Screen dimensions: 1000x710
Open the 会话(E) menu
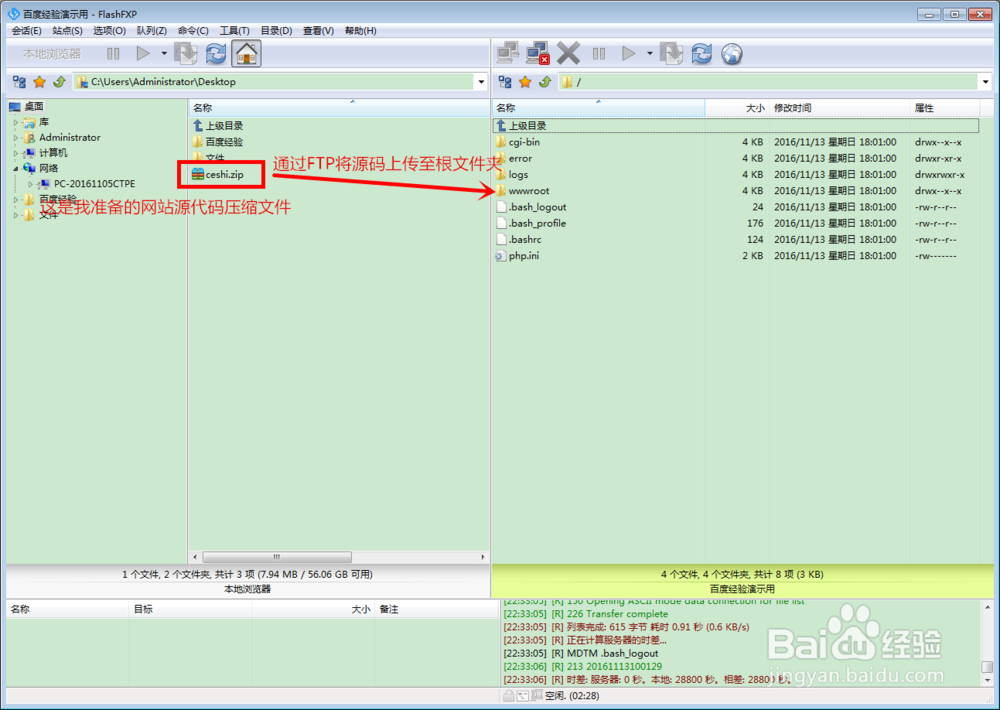coord(26,31)
